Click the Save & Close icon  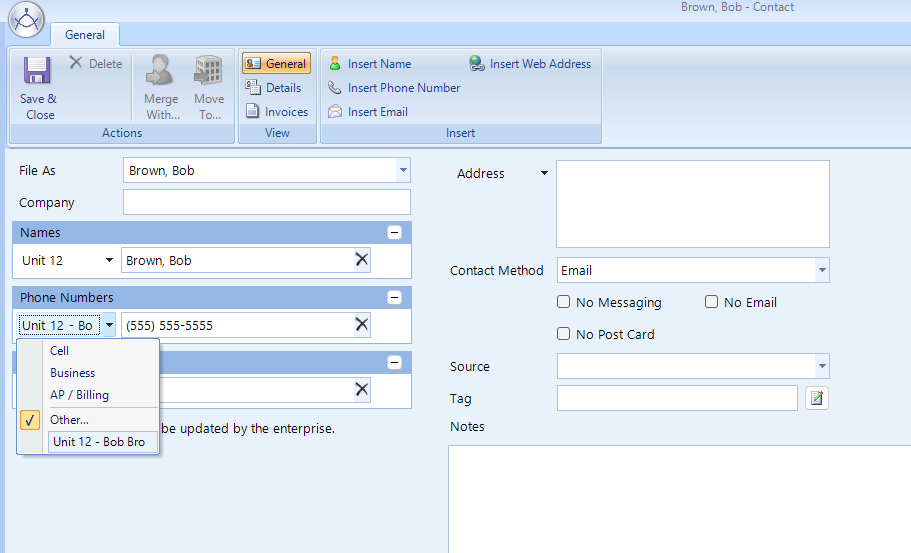click(x=38, y=72)
